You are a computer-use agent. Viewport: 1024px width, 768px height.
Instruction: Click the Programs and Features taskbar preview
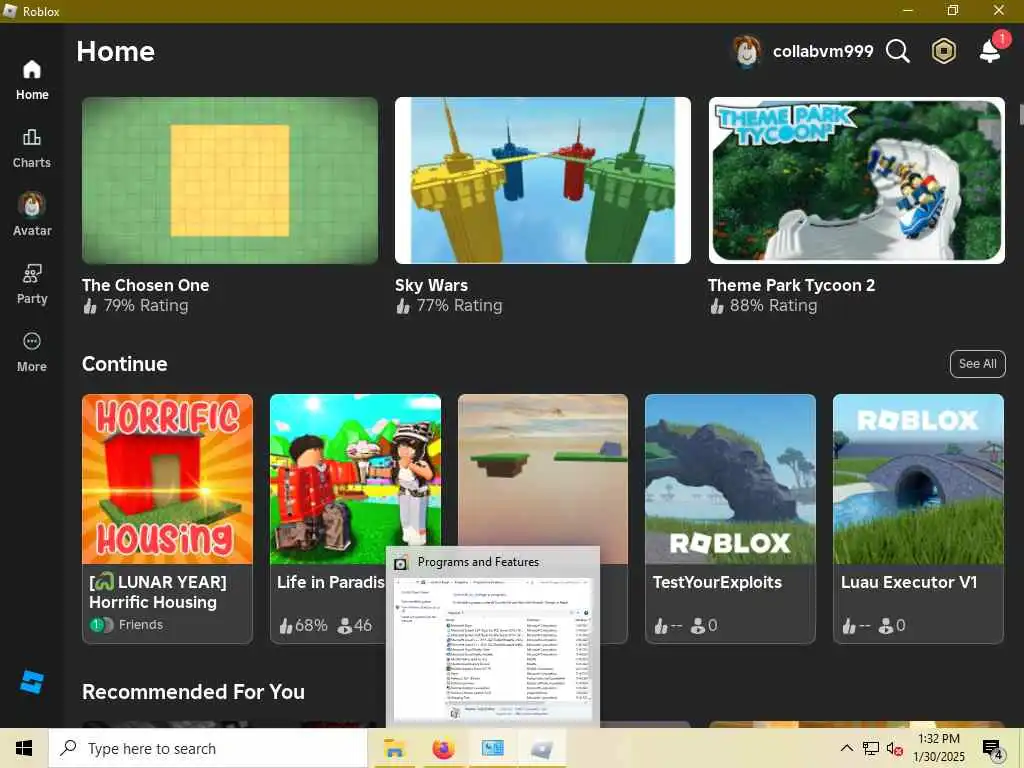tap(492, 636)
